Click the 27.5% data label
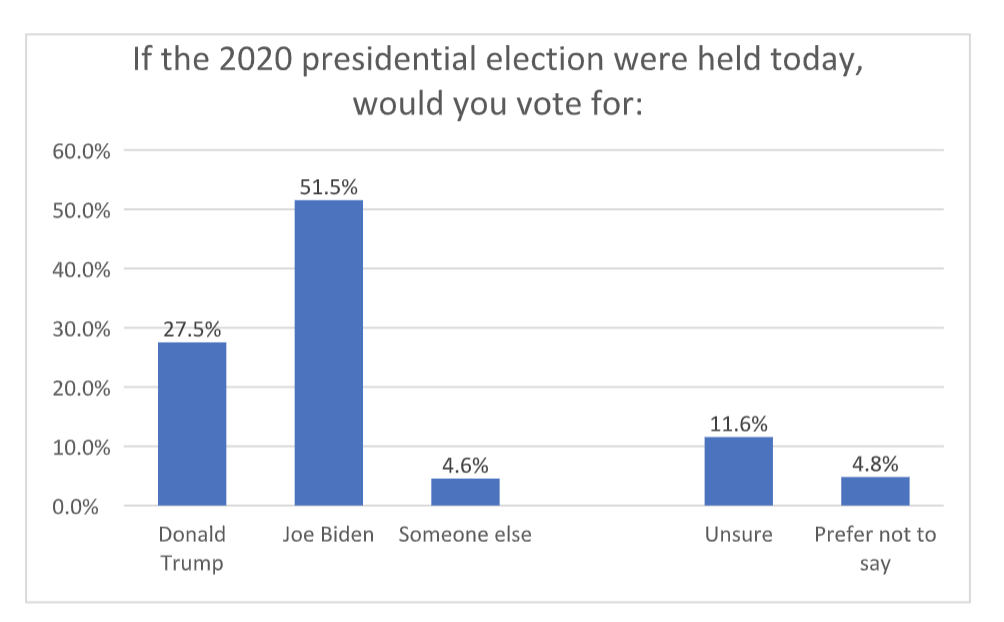Screen dimensions: 1004x622 (x=192, y=329)
